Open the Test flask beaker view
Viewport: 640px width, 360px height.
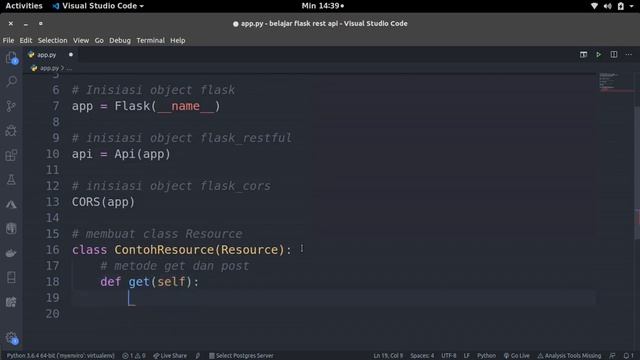(11, 180)
